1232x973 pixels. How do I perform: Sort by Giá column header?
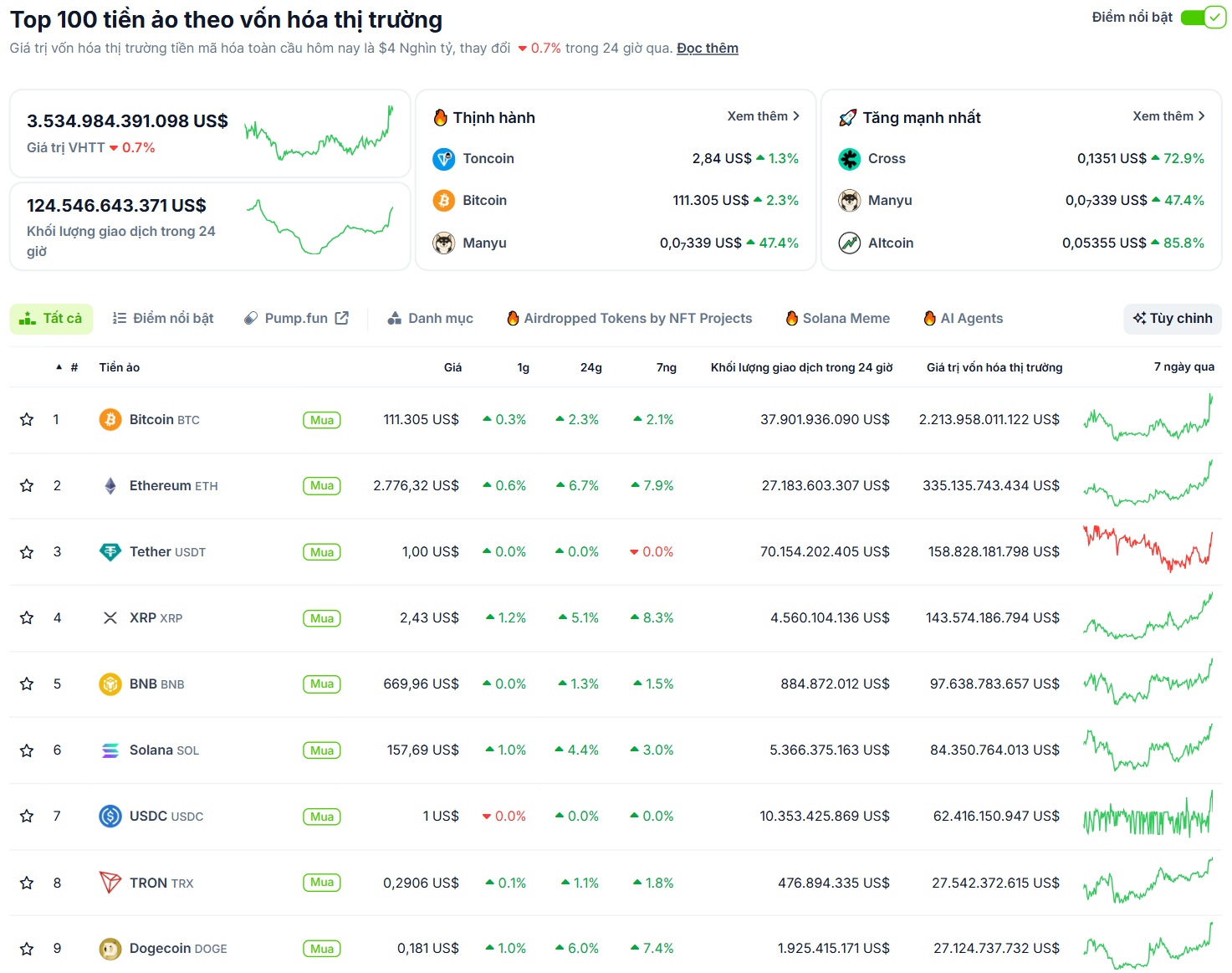[x=452, y=367]
